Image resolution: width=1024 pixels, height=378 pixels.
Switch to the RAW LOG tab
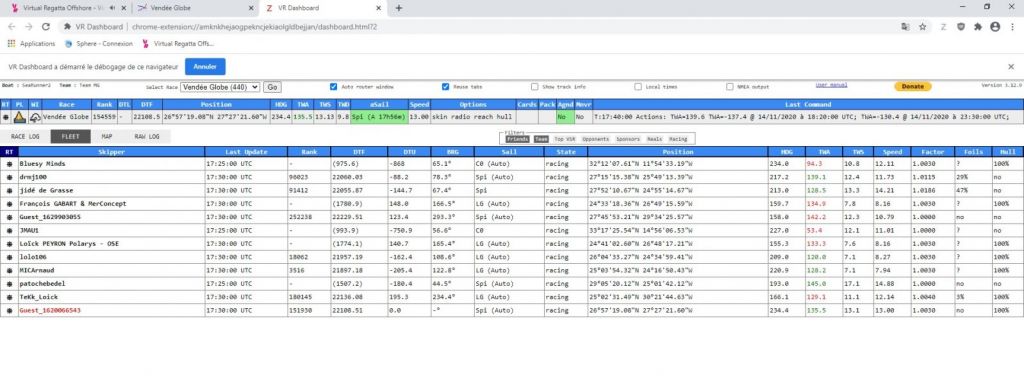pos(147,136)
